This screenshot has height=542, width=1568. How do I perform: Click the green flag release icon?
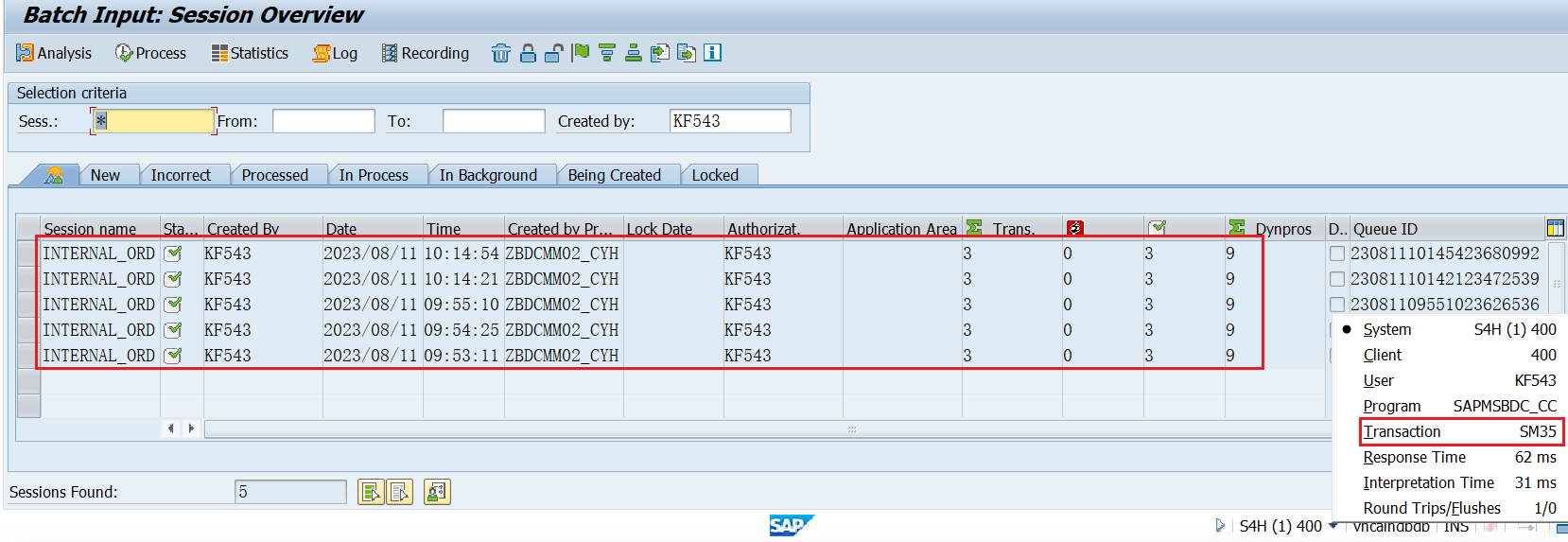point(581,53)
